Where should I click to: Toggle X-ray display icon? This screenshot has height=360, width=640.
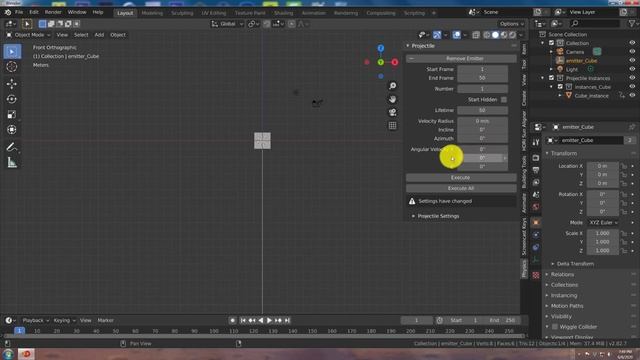pyautogui.click(x=476, y=35)
